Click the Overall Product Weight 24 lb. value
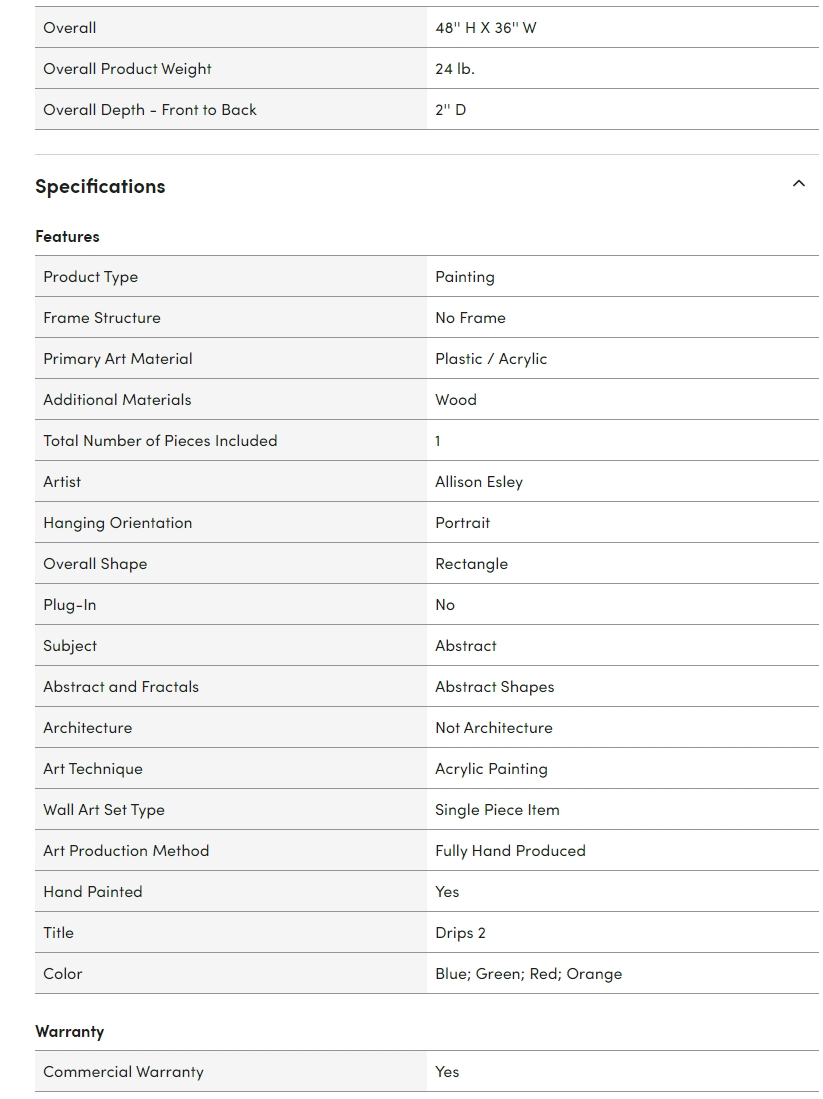This screenshot has height=1099, width=823. (x=455, y=69)
